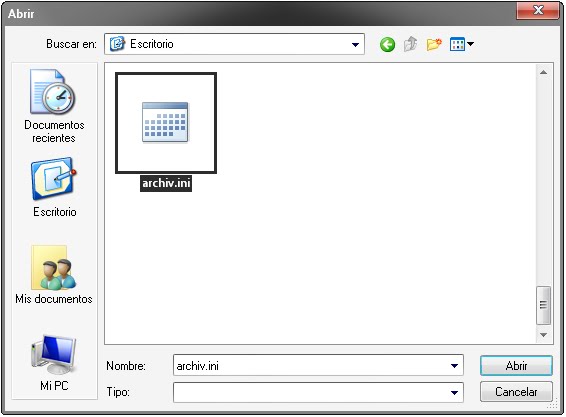
Task: Click the file list scrollbar thumb
Action: [543, 305]
